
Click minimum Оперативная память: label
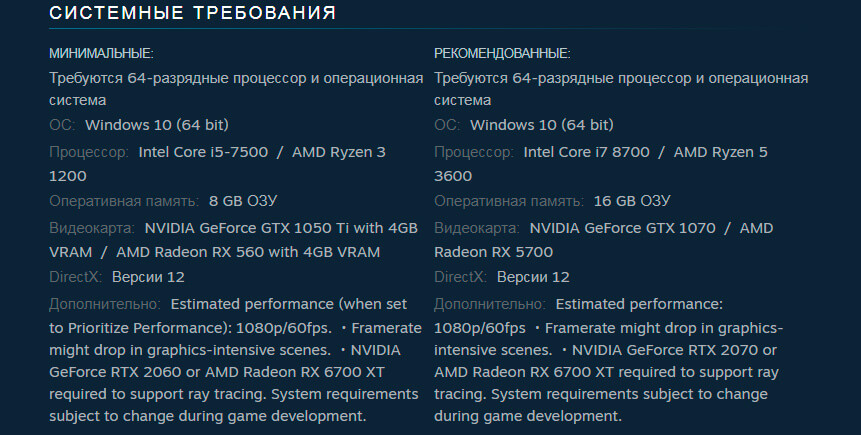point(124,201)
